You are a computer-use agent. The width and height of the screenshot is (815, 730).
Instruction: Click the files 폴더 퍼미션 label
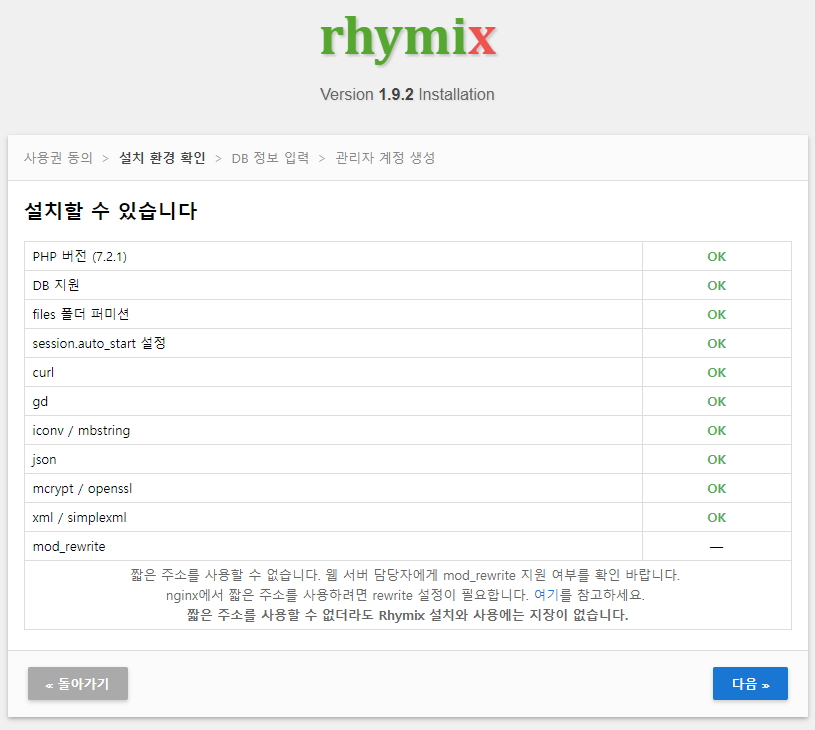click(81, 315)
